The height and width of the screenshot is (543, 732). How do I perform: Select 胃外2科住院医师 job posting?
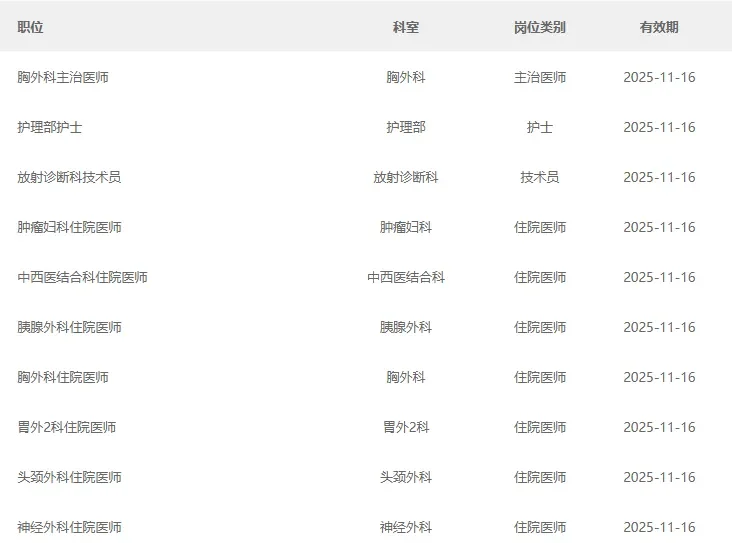(66, 427)
